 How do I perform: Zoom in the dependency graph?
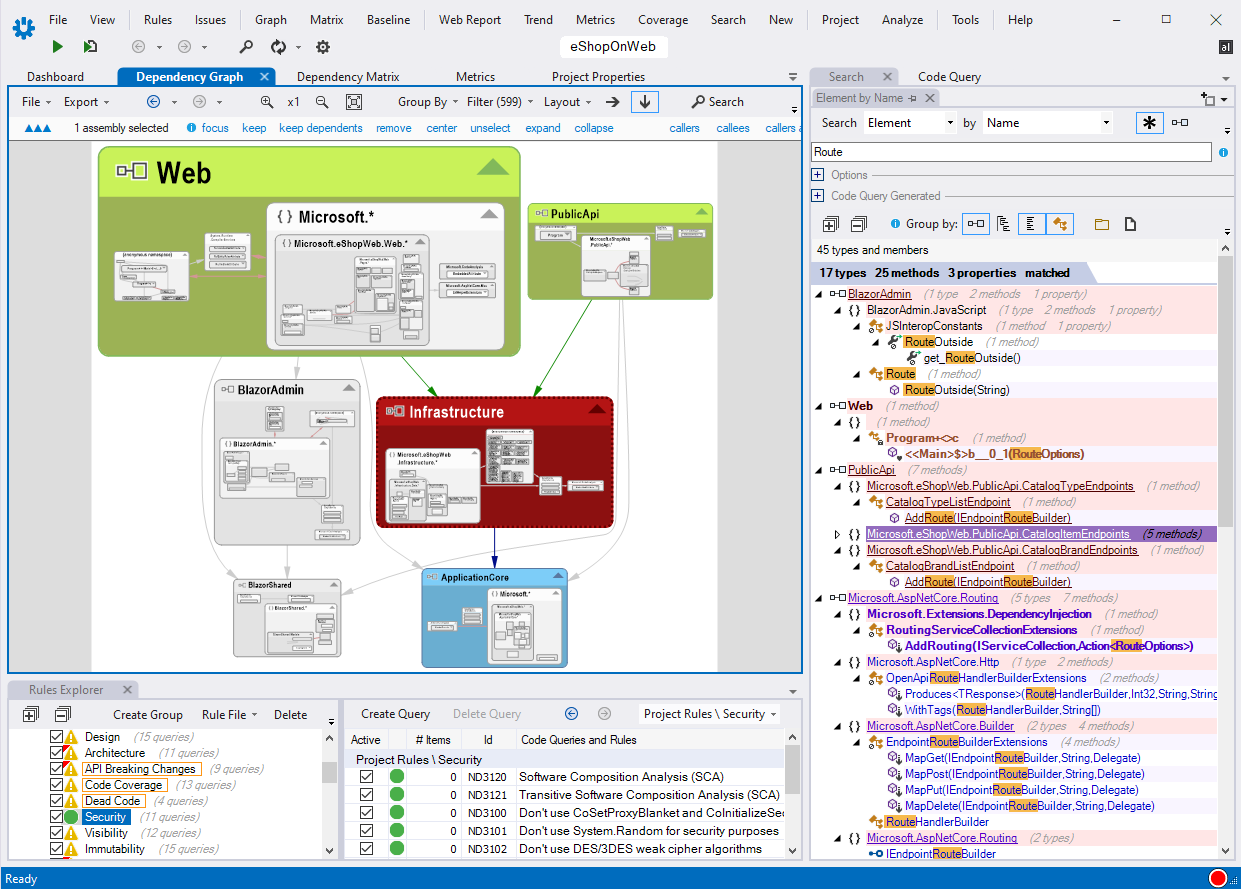267,102
